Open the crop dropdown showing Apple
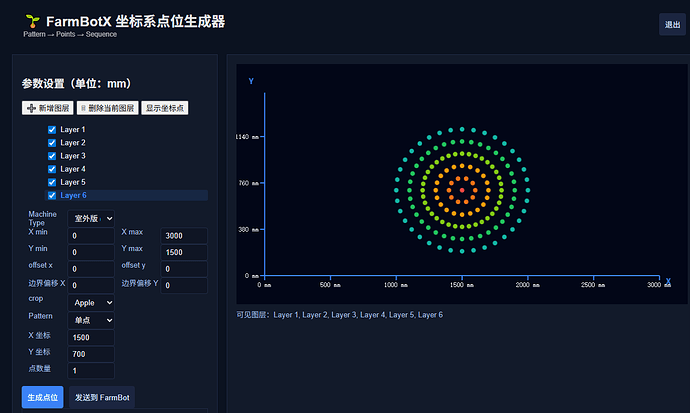 (x=94, y=301)
